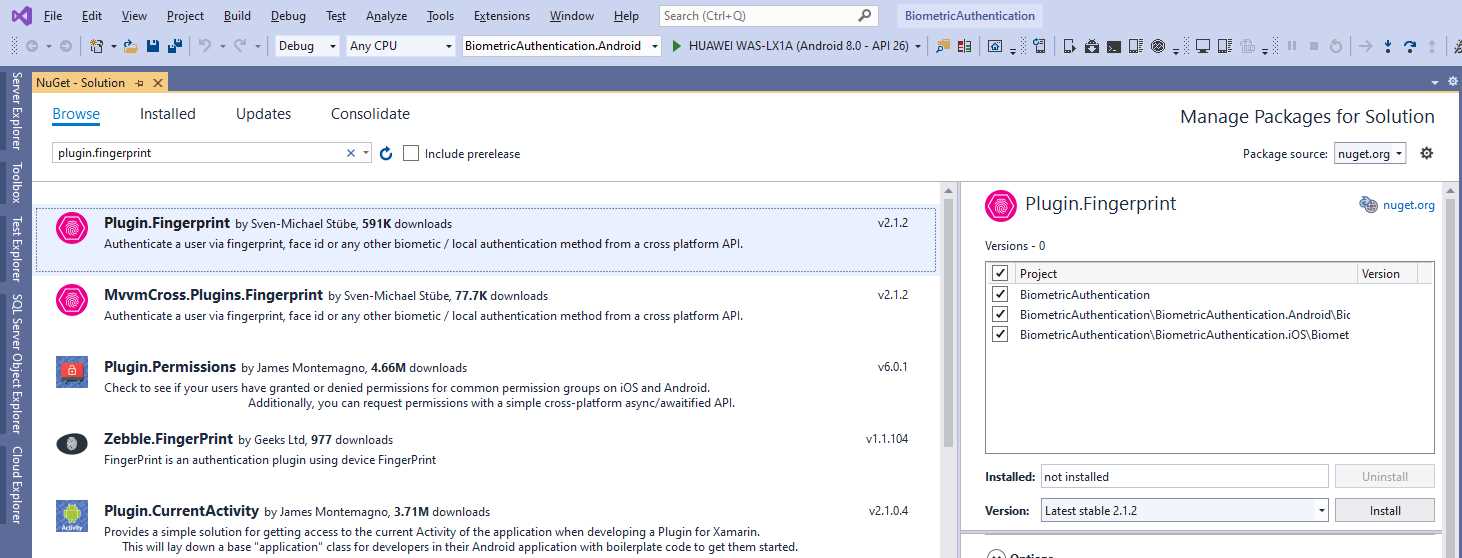The image size is (1462, 558).
Task: Open the Version Latest stable 2.1.2 dropdown
Action: coord(1184,510)
